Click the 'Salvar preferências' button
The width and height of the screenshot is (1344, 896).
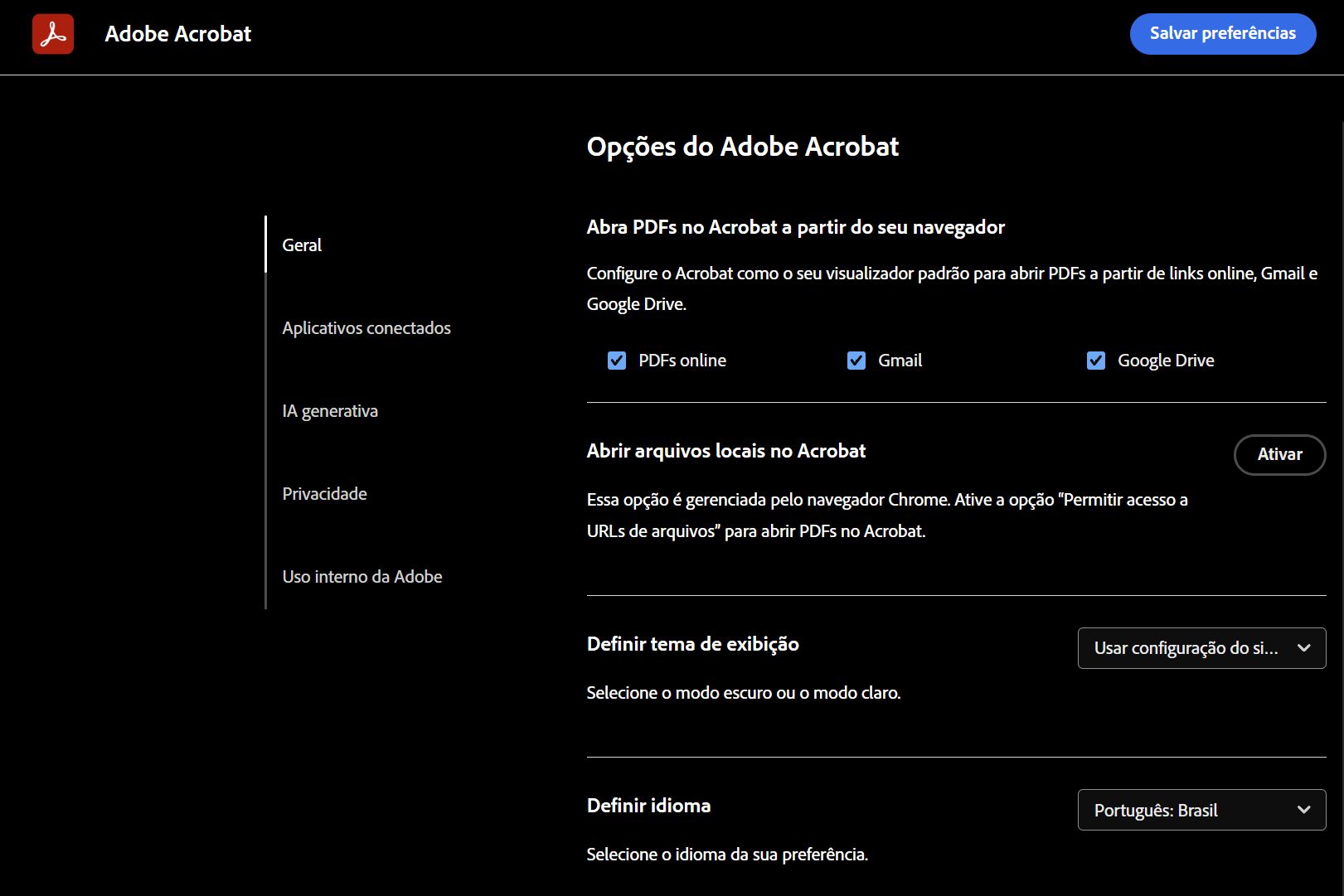point(1222,34)
